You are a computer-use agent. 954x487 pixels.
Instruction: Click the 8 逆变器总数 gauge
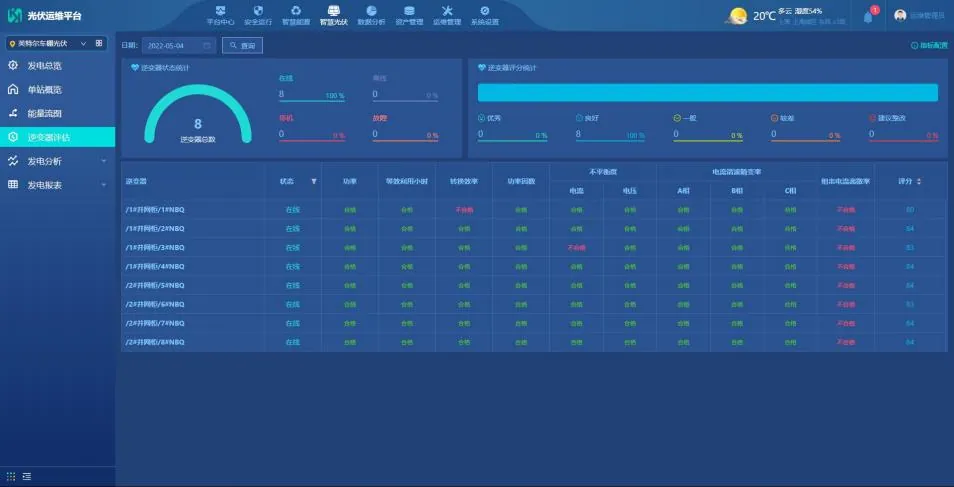coord(198,114)
